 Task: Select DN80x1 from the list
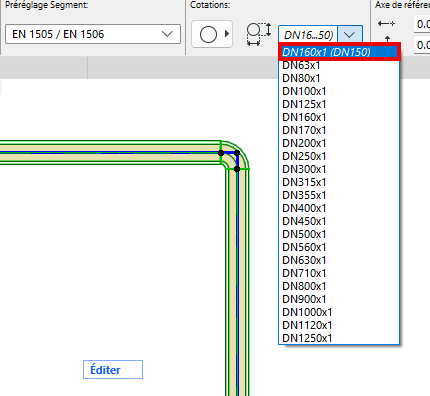tap(339, 78)
